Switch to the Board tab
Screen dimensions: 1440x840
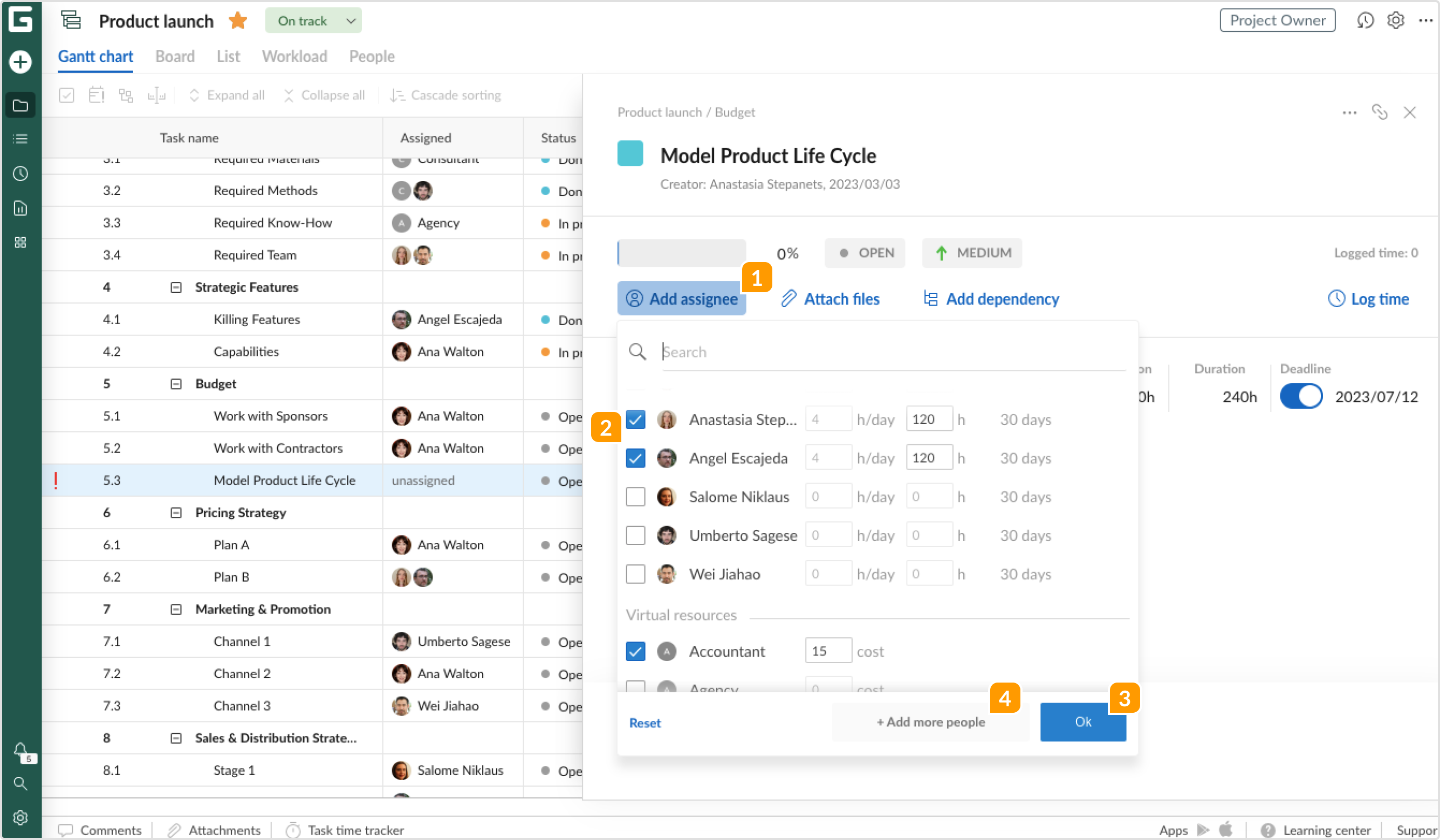click(175, 57)
